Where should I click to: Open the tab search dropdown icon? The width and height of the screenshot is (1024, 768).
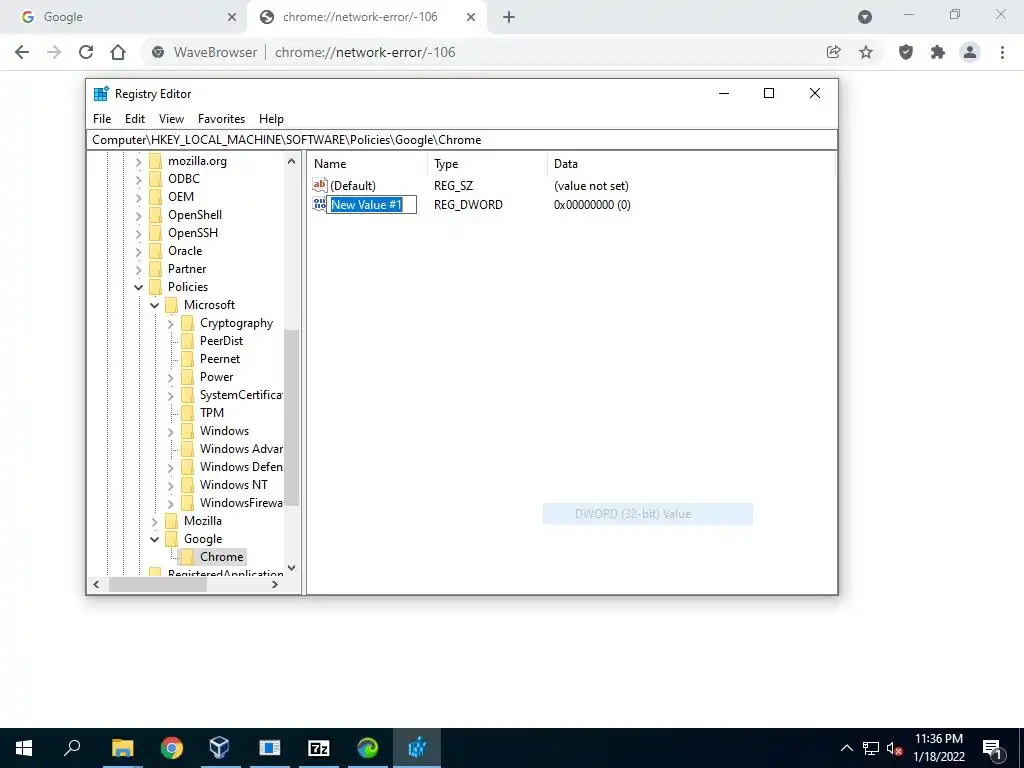point(865,17)
